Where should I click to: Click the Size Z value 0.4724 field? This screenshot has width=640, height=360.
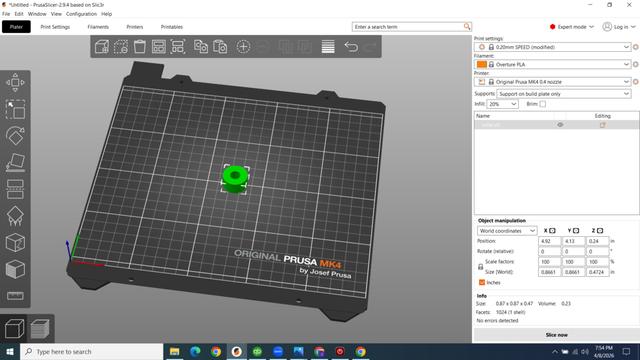pos(597,272)
